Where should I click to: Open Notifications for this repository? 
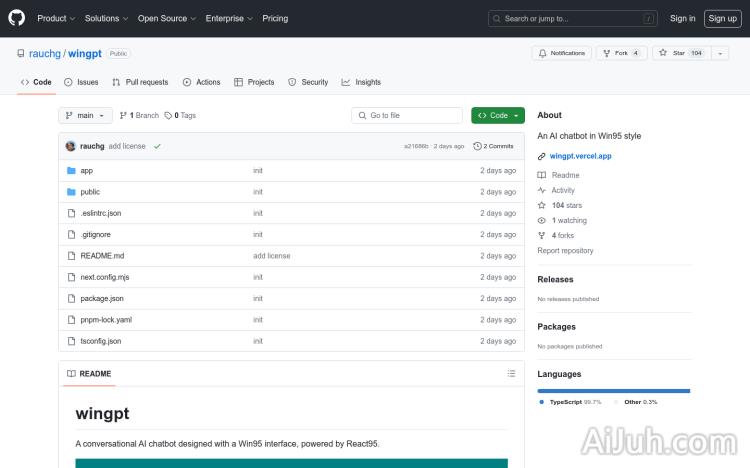coord(561,53)
